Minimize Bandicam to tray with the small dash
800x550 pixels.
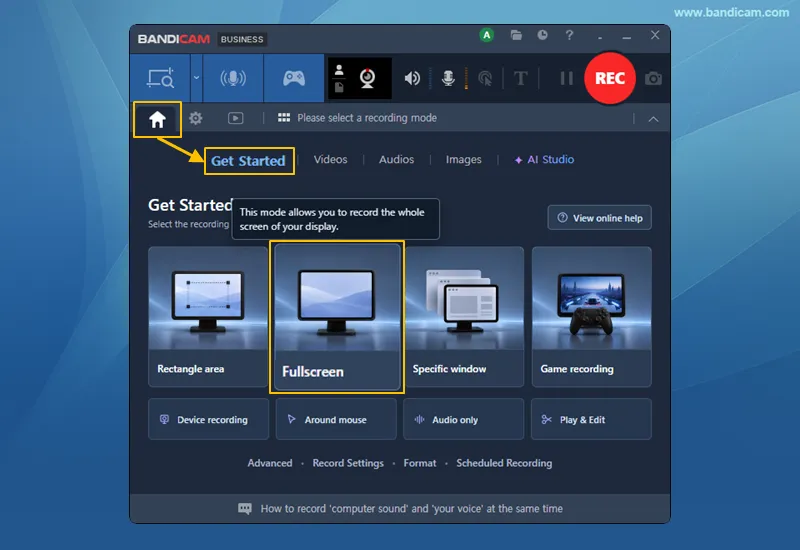(x=600, y=37)
